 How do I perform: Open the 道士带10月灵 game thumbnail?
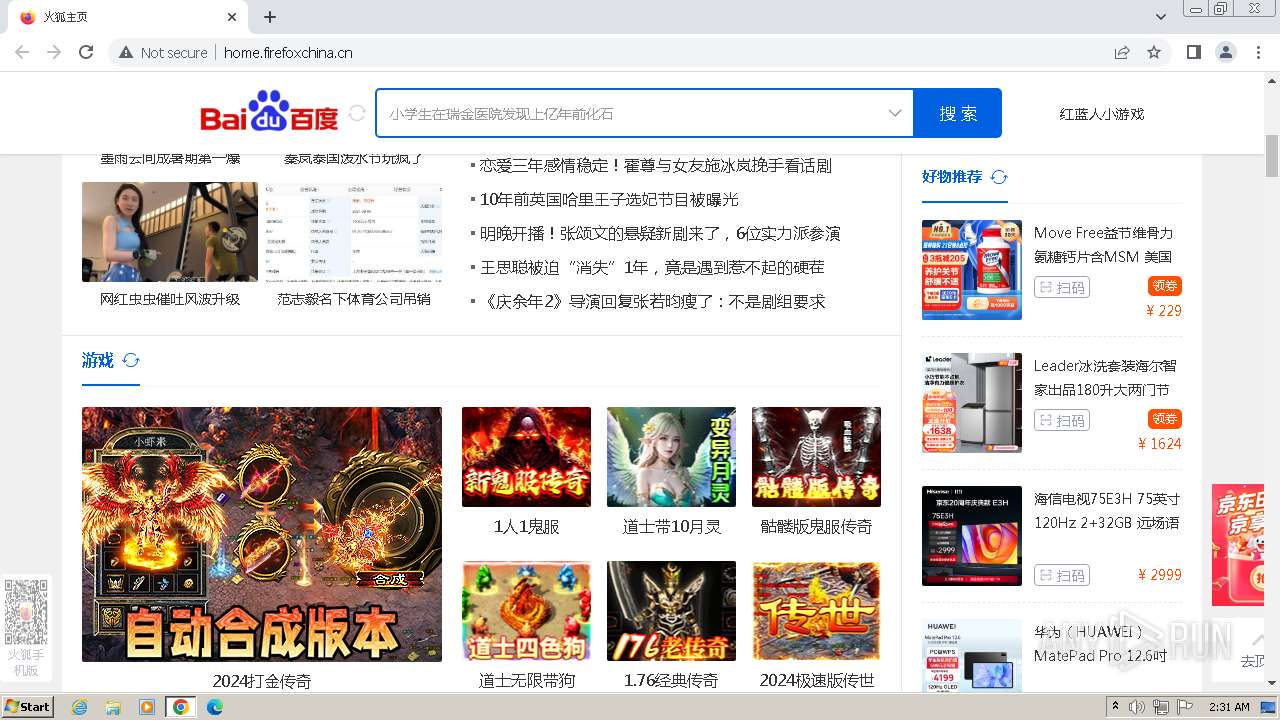pyautogui.click(x=671, y=457)
